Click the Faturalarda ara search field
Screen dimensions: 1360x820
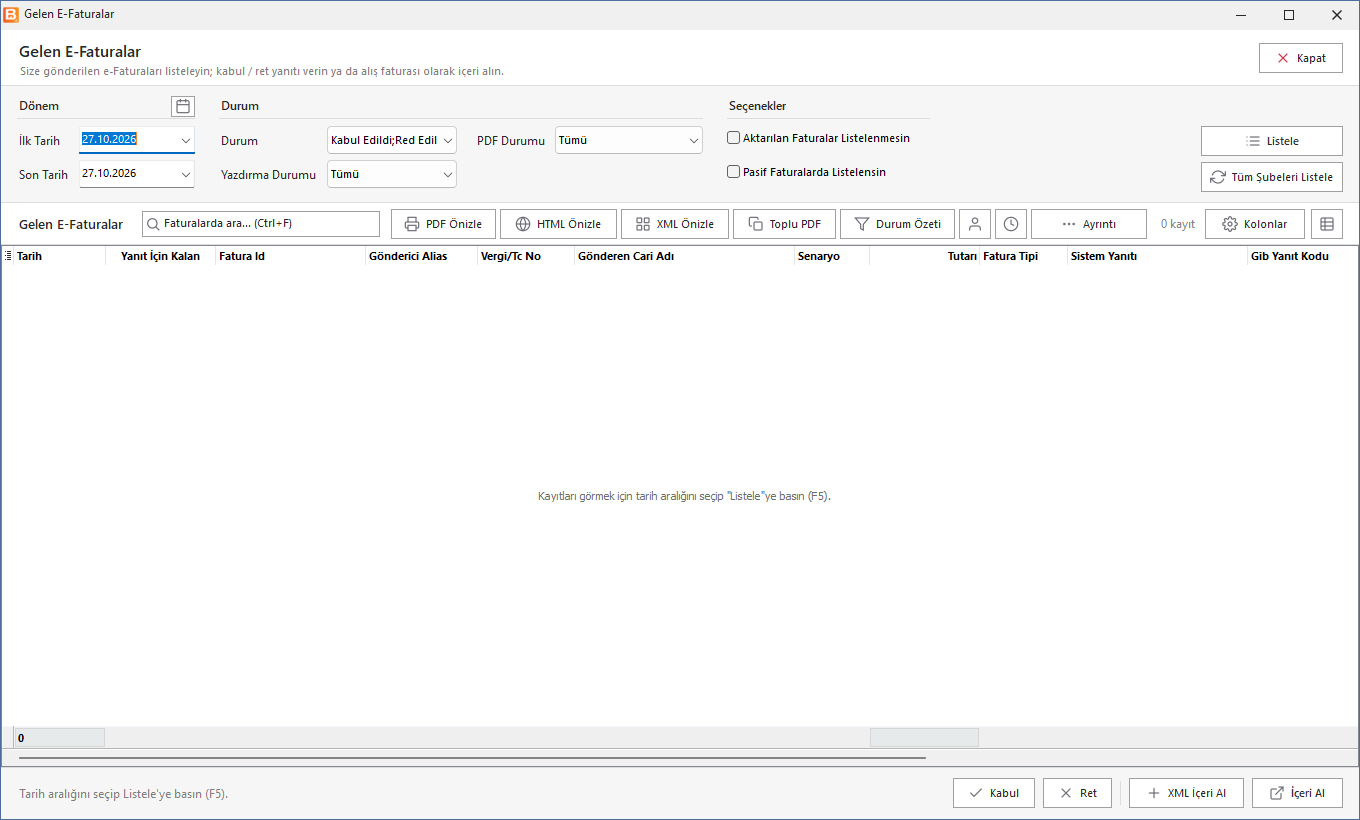[x=261, y=224]
